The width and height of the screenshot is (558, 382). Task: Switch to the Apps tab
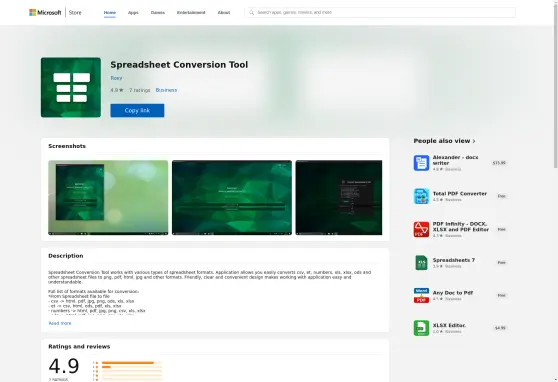click(x=133, y=12)
